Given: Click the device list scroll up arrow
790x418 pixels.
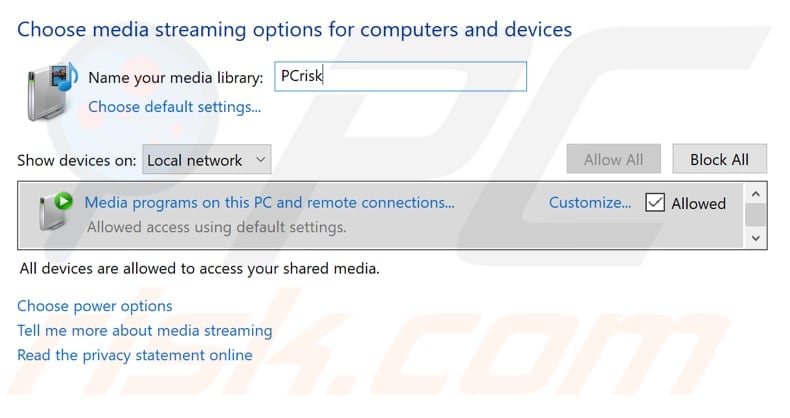Looking at the screenshot, I should [755, 194].
